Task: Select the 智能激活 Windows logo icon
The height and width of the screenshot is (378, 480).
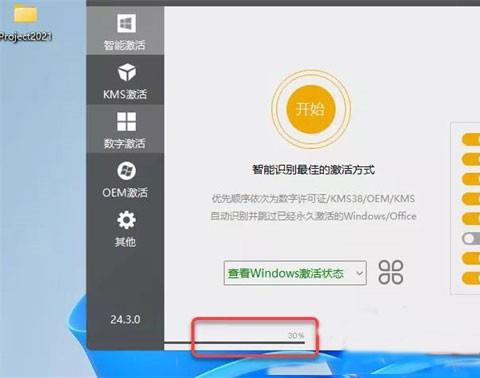Action: point(127,23)
